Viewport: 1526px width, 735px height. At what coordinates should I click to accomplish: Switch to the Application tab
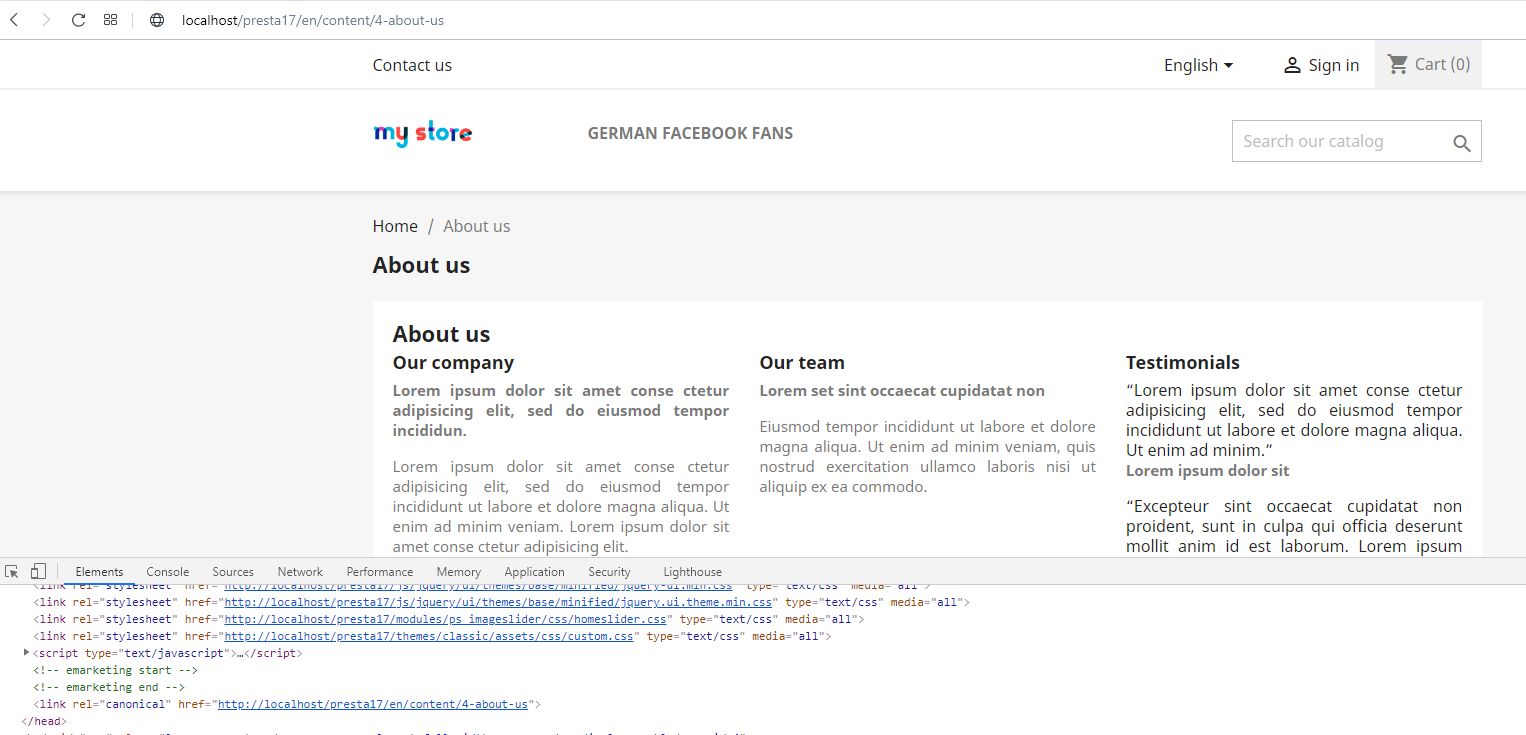[x=534, y=572]
